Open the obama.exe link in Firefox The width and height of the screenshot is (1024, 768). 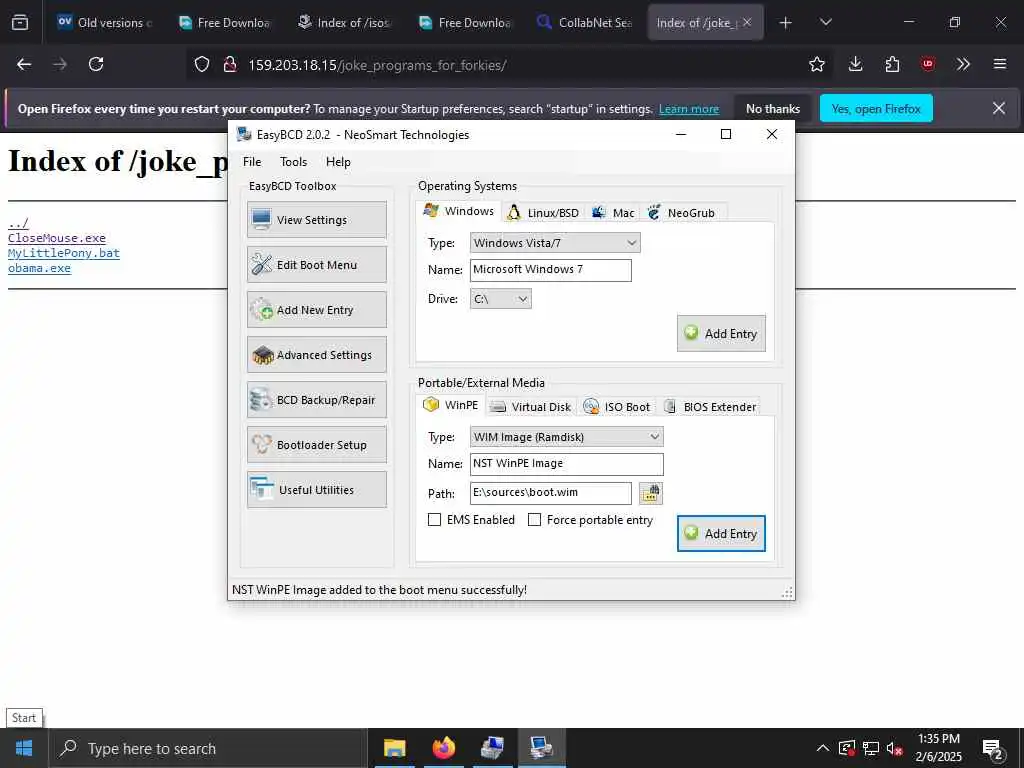(39, 268)
